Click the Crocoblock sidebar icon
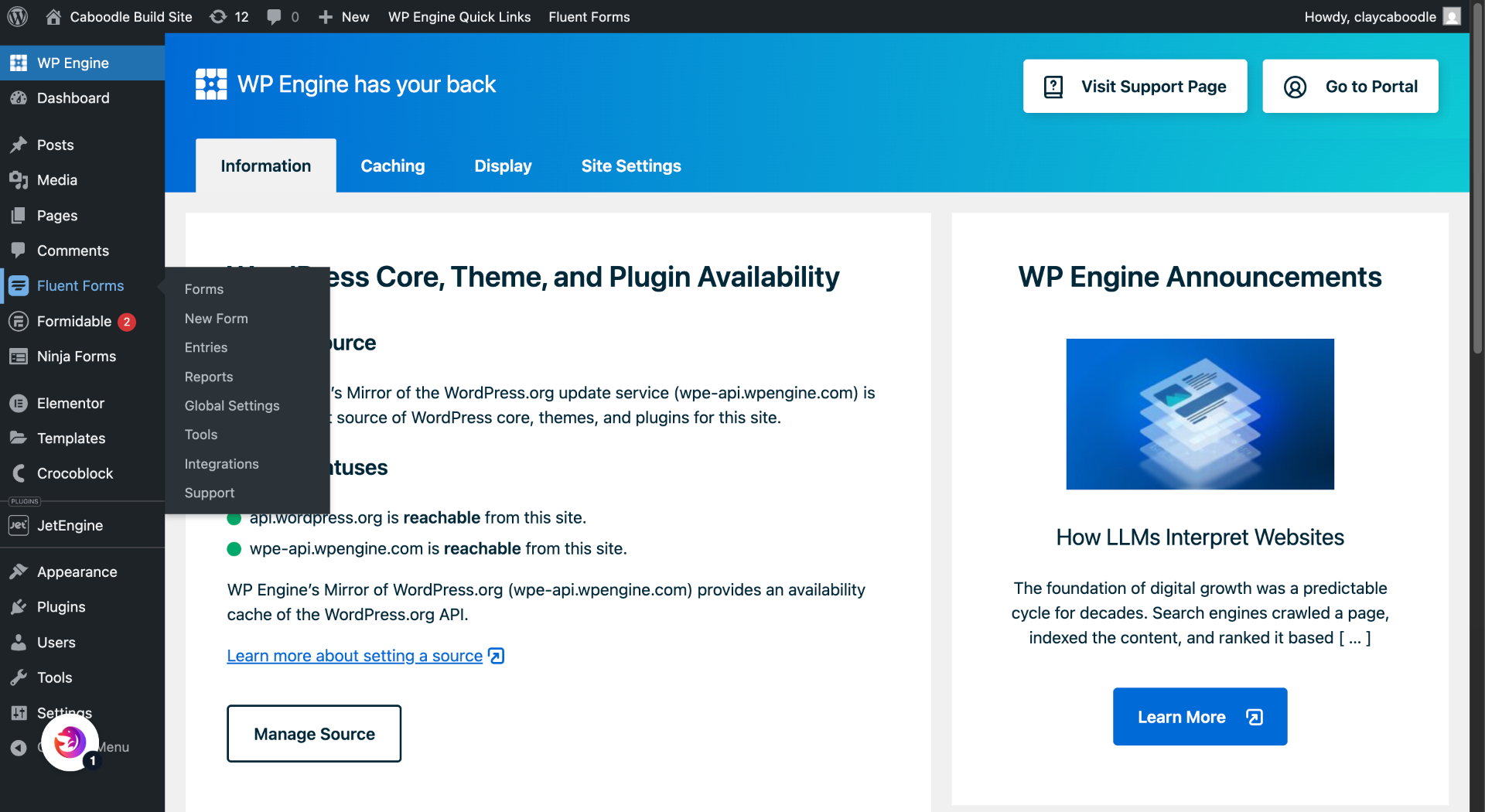Image resolution: width=1485 pixels, height=812 pixels. (19, 473)
